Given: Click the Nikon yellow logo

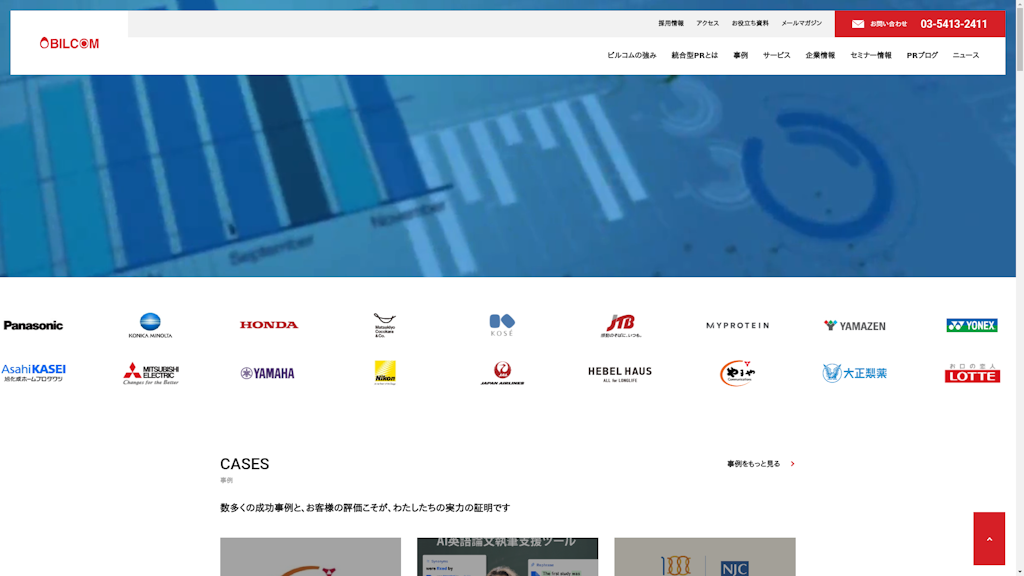Looking at the screenshot, I should coord(385,372).
